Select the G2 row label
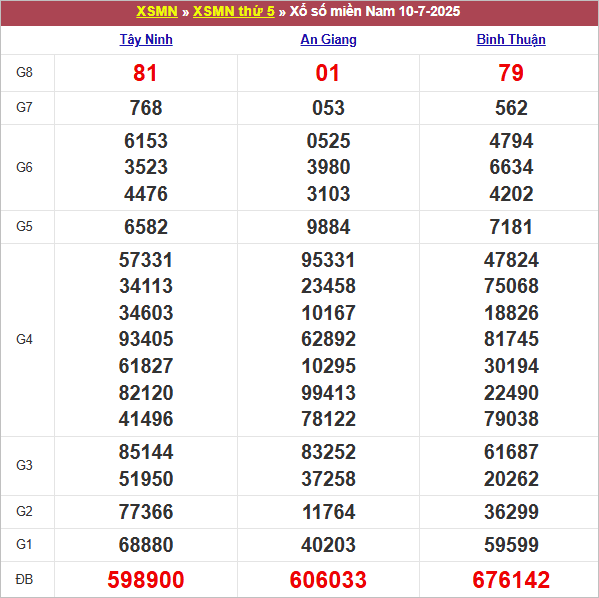The image size is (599, 598). tap(24, 511)
